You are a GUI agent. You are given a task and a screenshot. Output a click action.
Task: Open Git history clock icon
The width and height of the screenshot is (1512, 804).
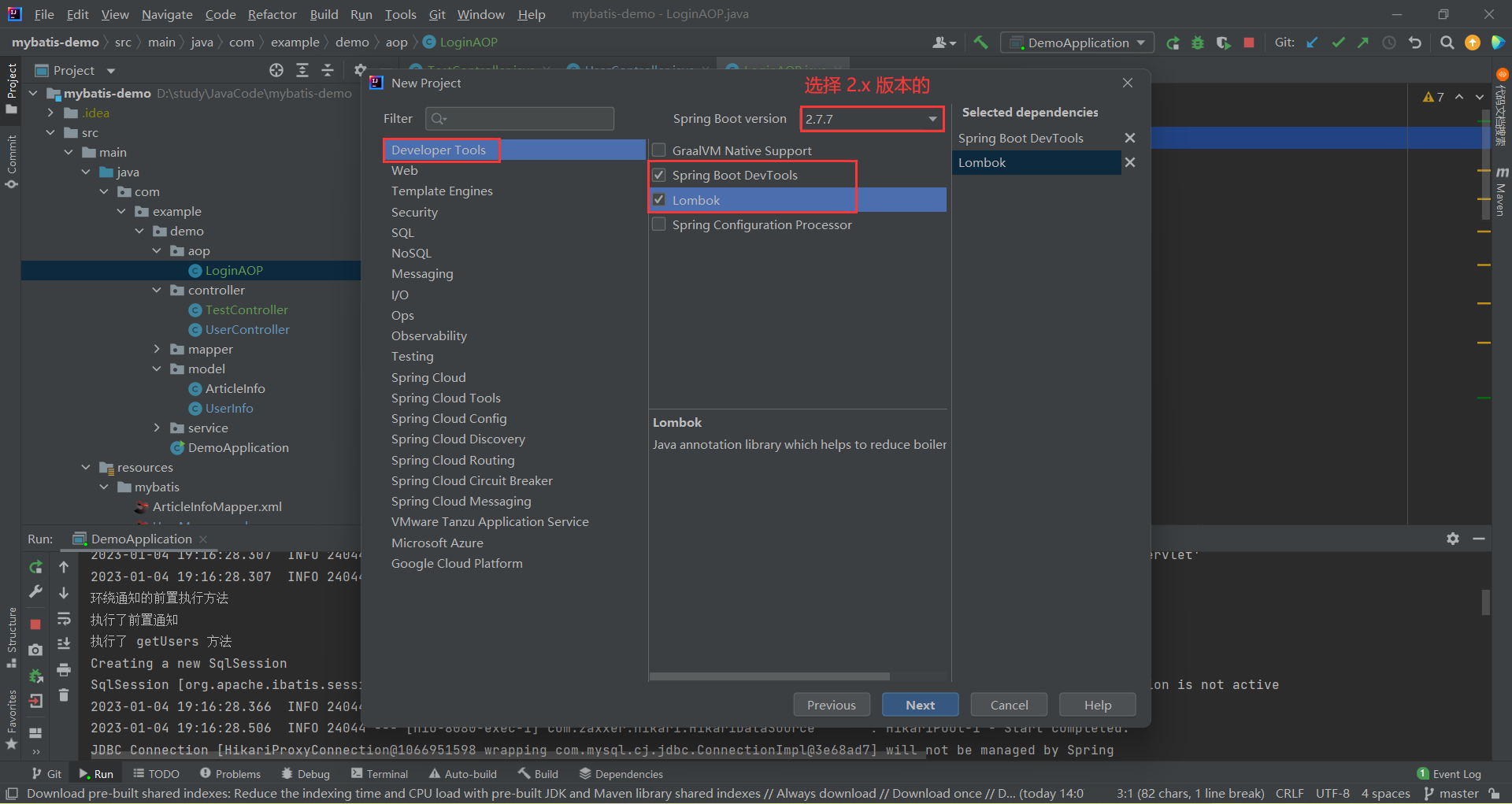click(x=1389, y=43)
